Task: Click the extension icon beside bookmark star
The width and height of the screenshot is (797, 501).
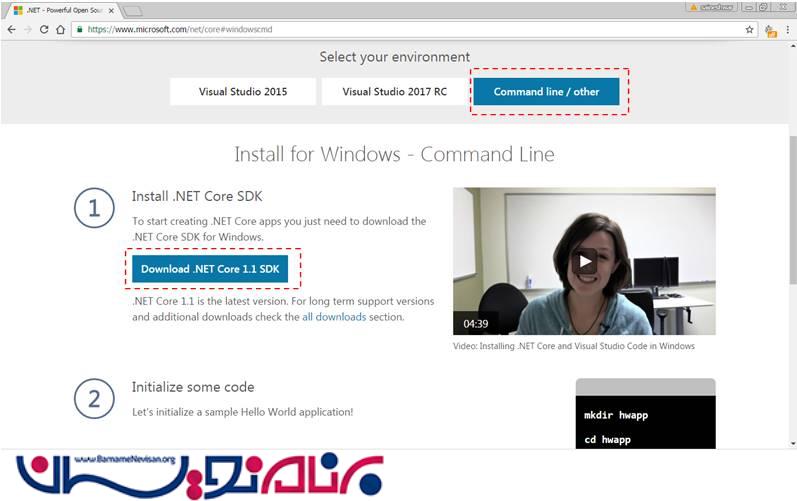Action: point(769,30)
